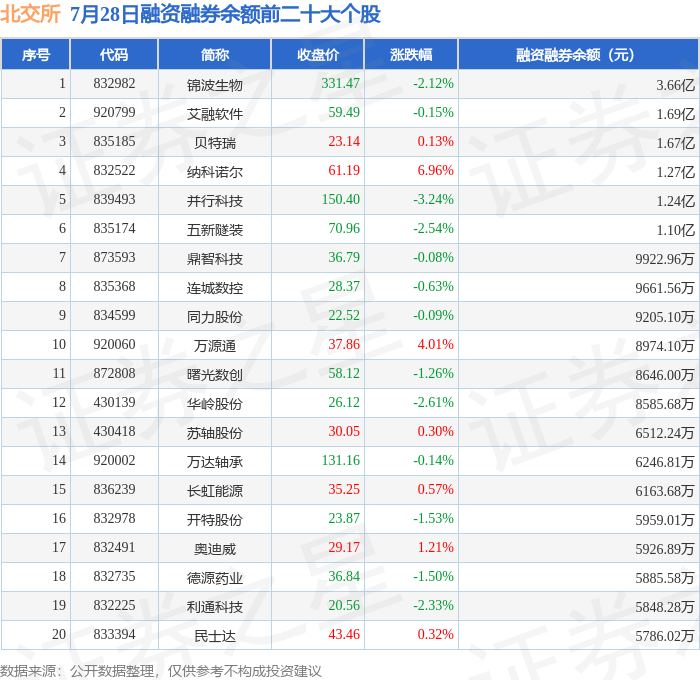Click balance value 1.67亿
Image resolution: width=700 pixels, height=680 pixels.
(x=675, y=143)
